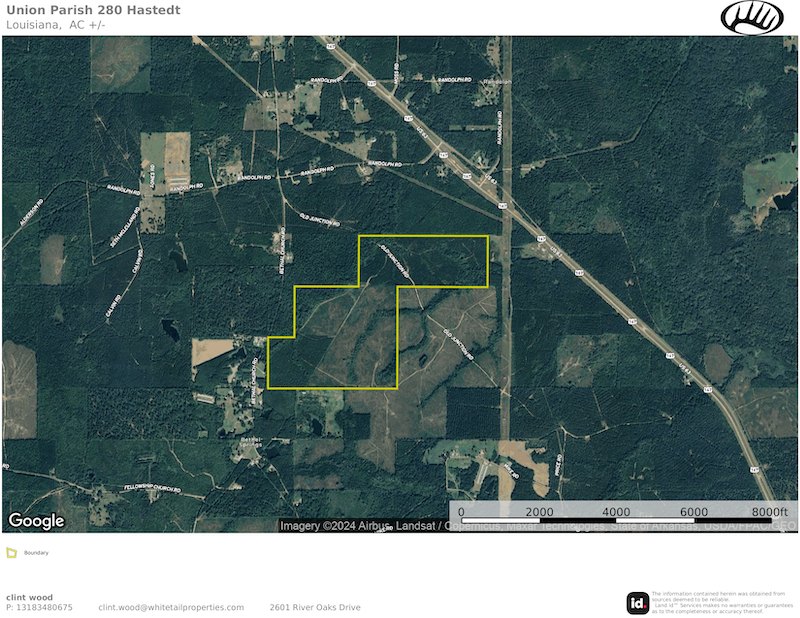
Task: Click the Bethel Springs place label
Action: point(252,441)
